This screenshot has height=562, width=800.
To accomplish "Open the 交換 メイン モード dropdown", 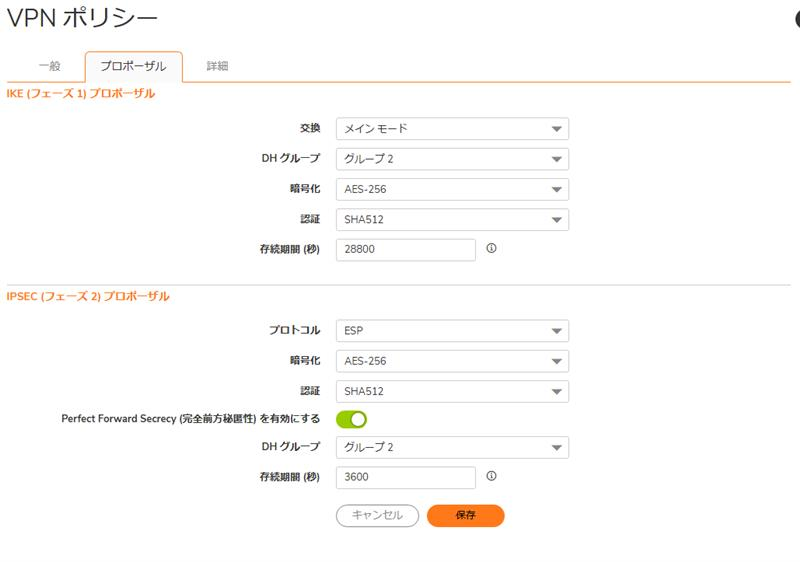I will click(x=452, y=129).
